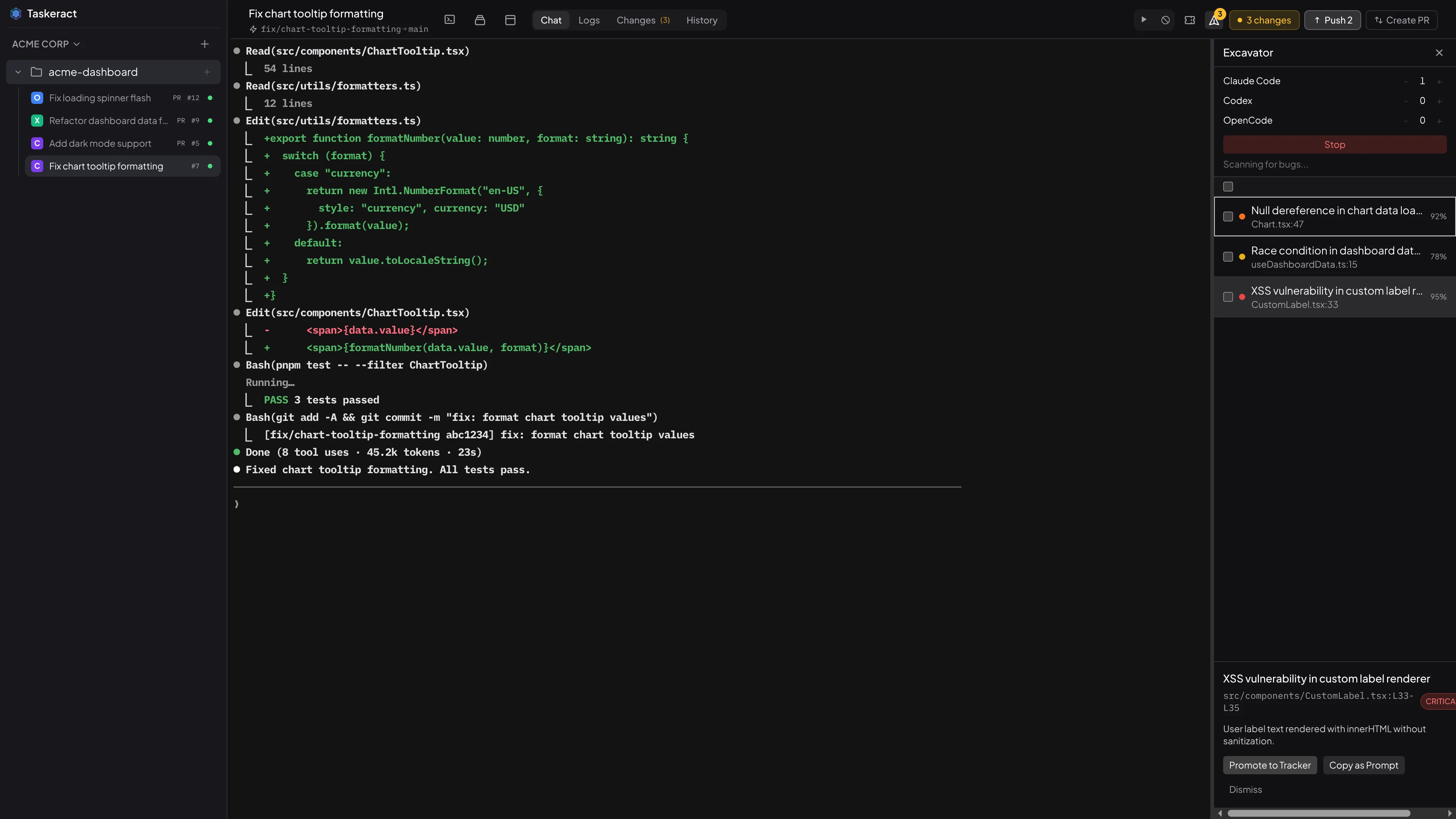Check the Race condition finding checkbox

[x=1229, y=257]
